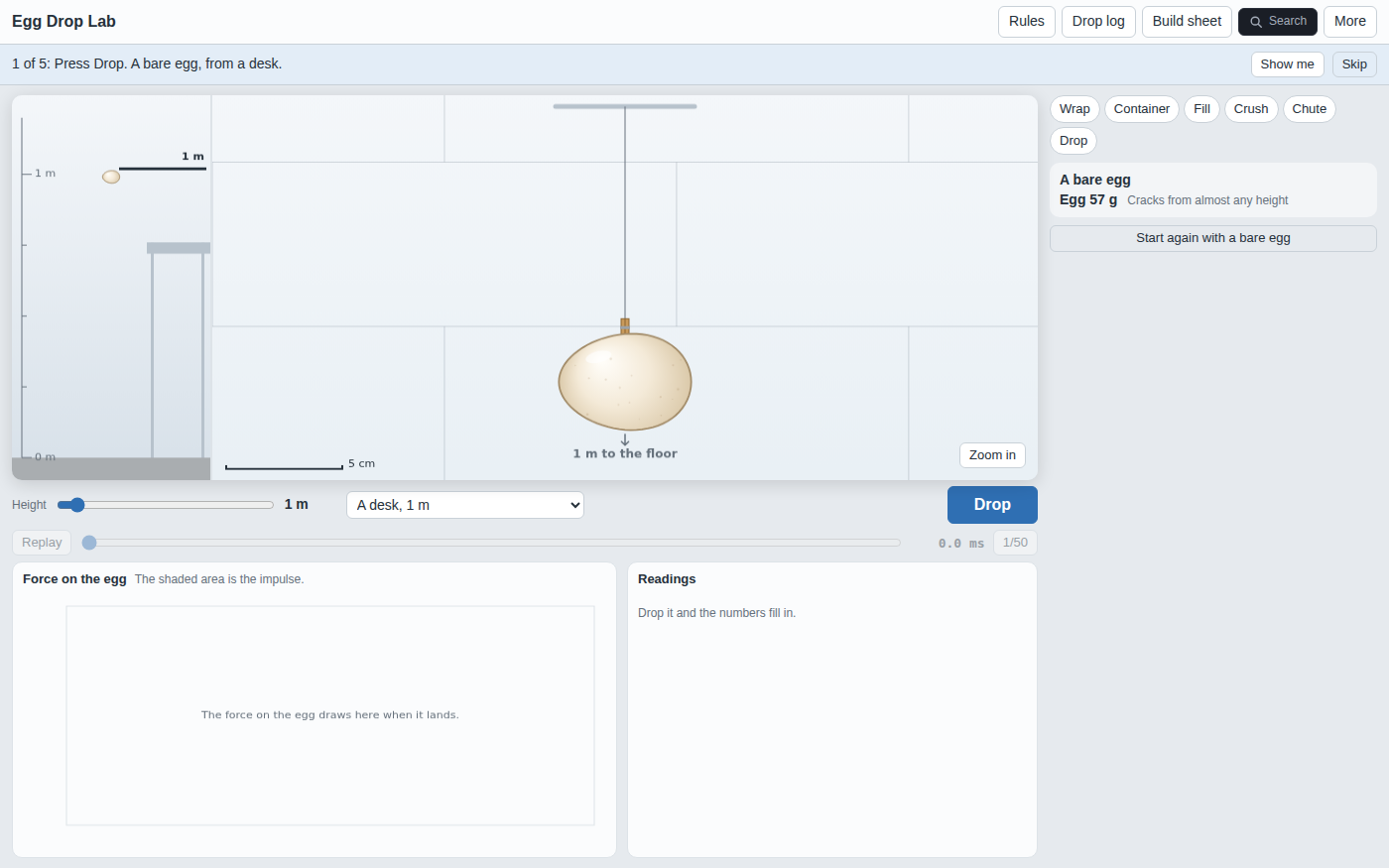The image size is (1389, 868).
Task: Open the Build sheet
Action: coord(1187,22)
